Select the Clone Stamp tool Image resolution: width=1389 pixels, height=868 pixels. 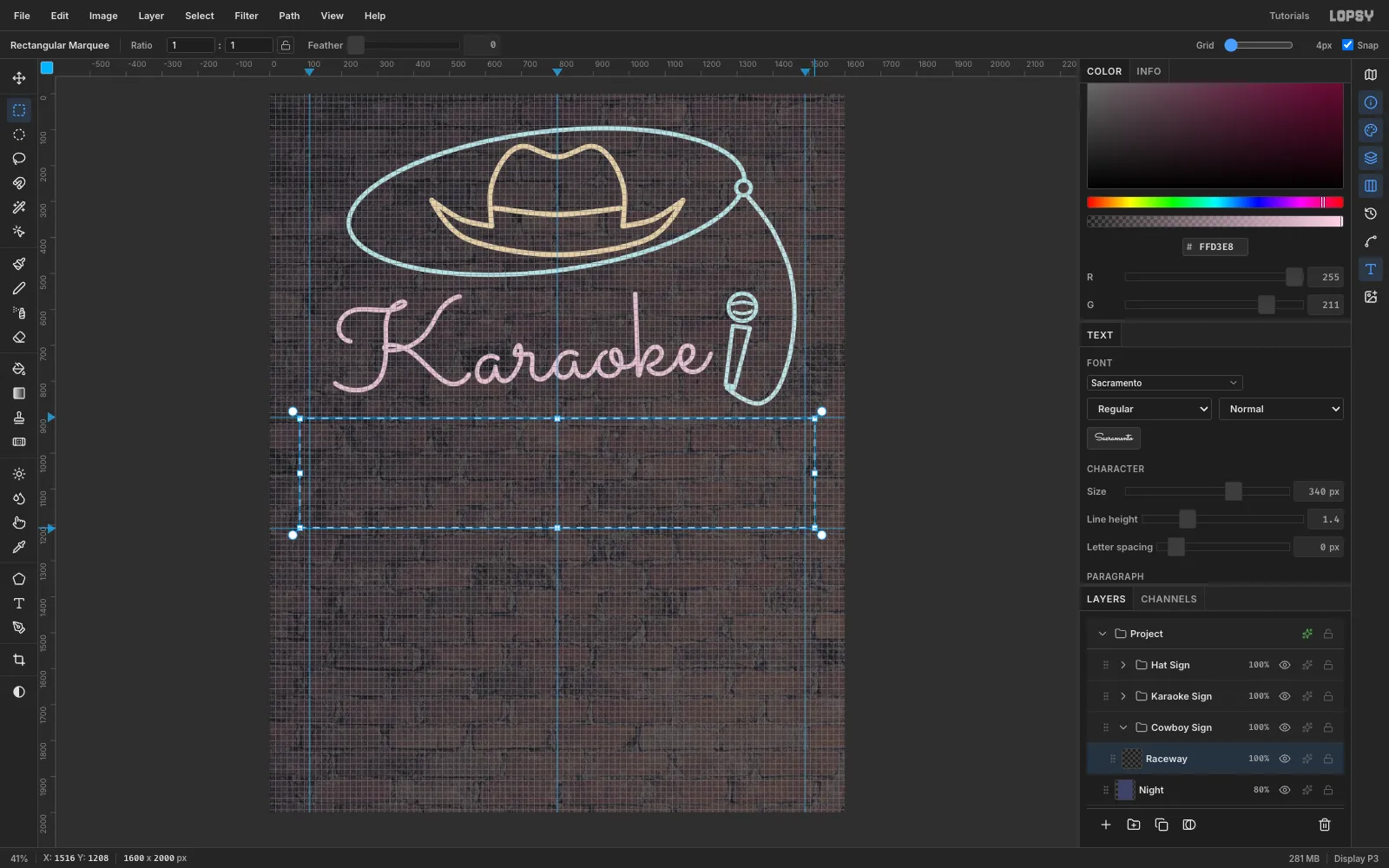(x=19, y=418)
